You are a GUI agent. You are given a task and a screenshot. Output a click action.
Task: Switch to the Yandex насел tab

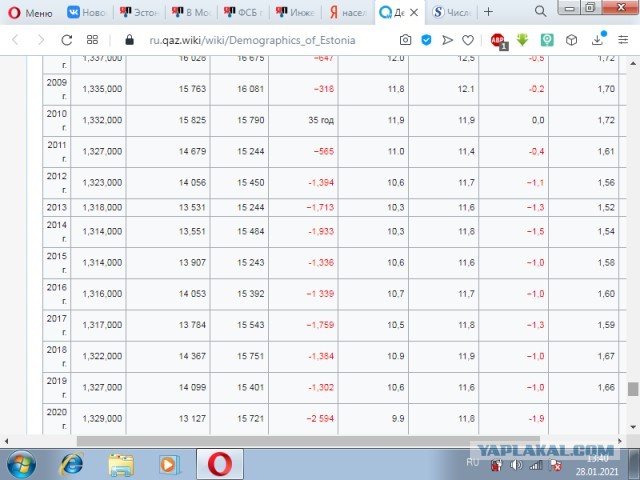point(348,13)
